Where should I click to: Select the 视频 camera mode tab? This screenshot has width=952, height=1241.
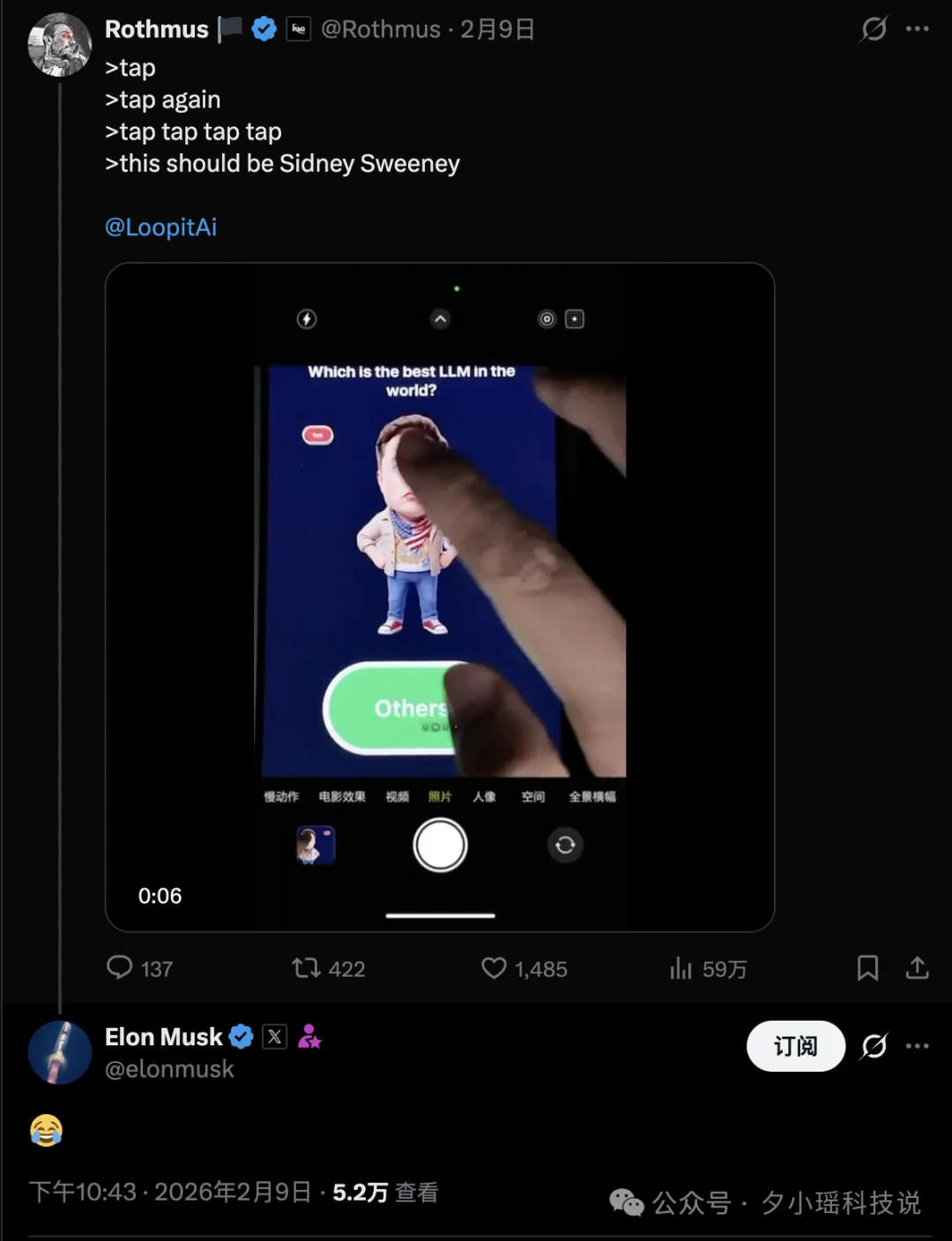[397, 797]
